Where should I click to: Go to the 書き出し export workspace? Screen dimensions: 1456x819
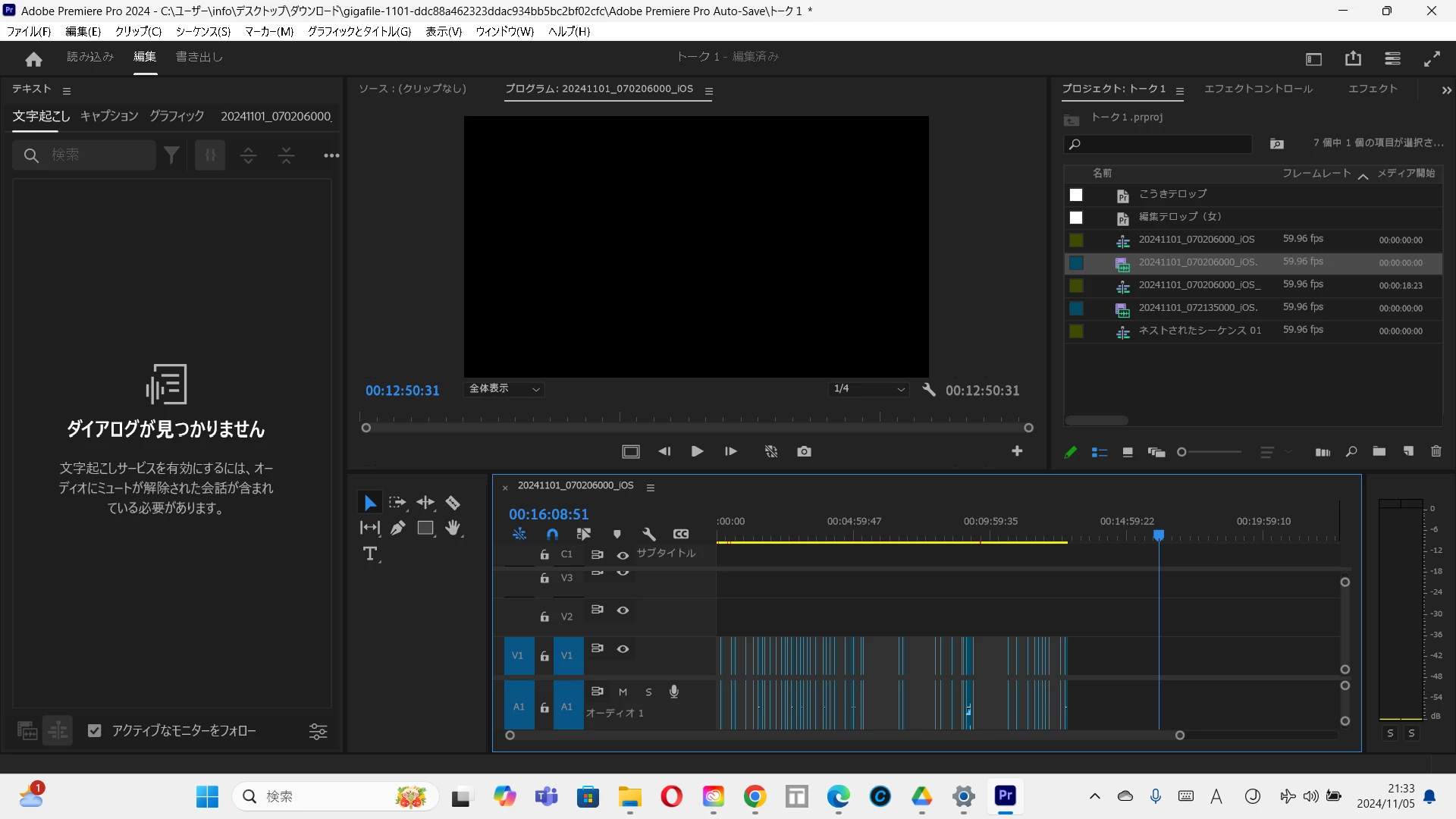(199, 57)
